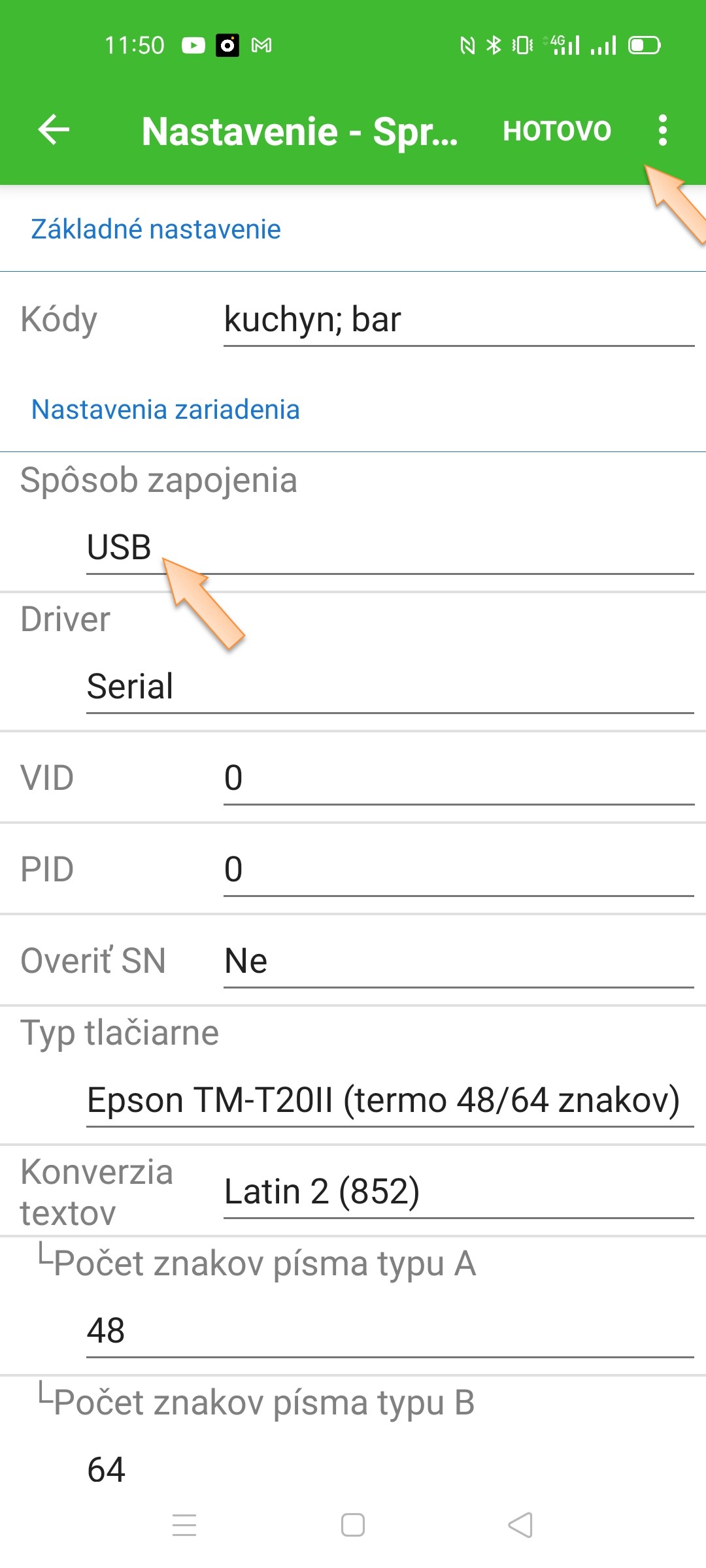Open the Driver dropdown showing Serial
The width and height of the screenshot is (706, 1568).
[x=390, y=687]
